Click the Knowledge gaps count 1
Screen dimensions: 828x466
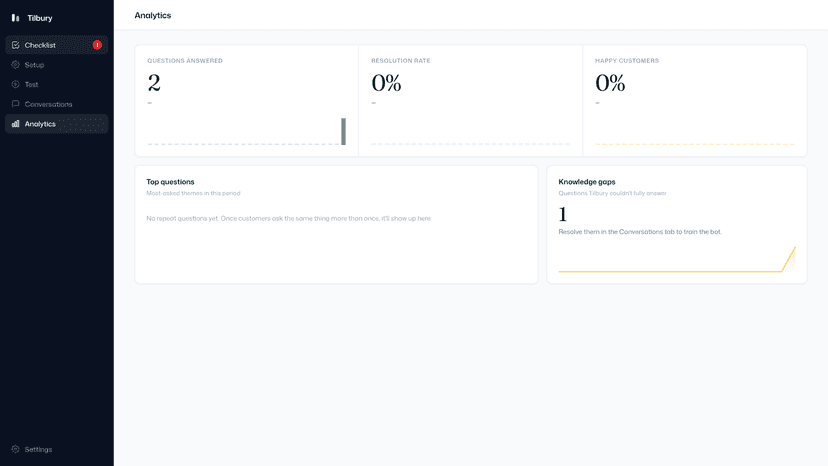[563, 214]
